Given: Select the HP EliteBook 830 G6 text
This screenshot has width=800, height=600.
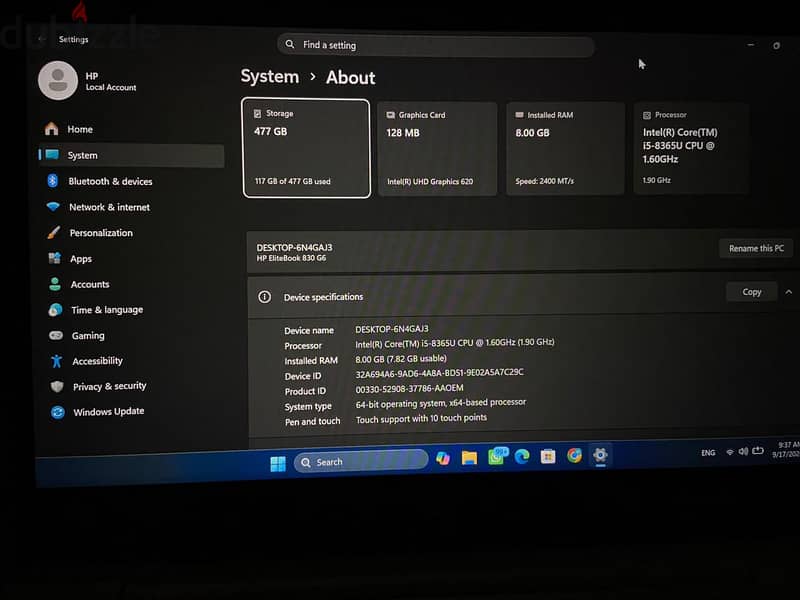Looking at the screenshot, I should click(291, 258).
